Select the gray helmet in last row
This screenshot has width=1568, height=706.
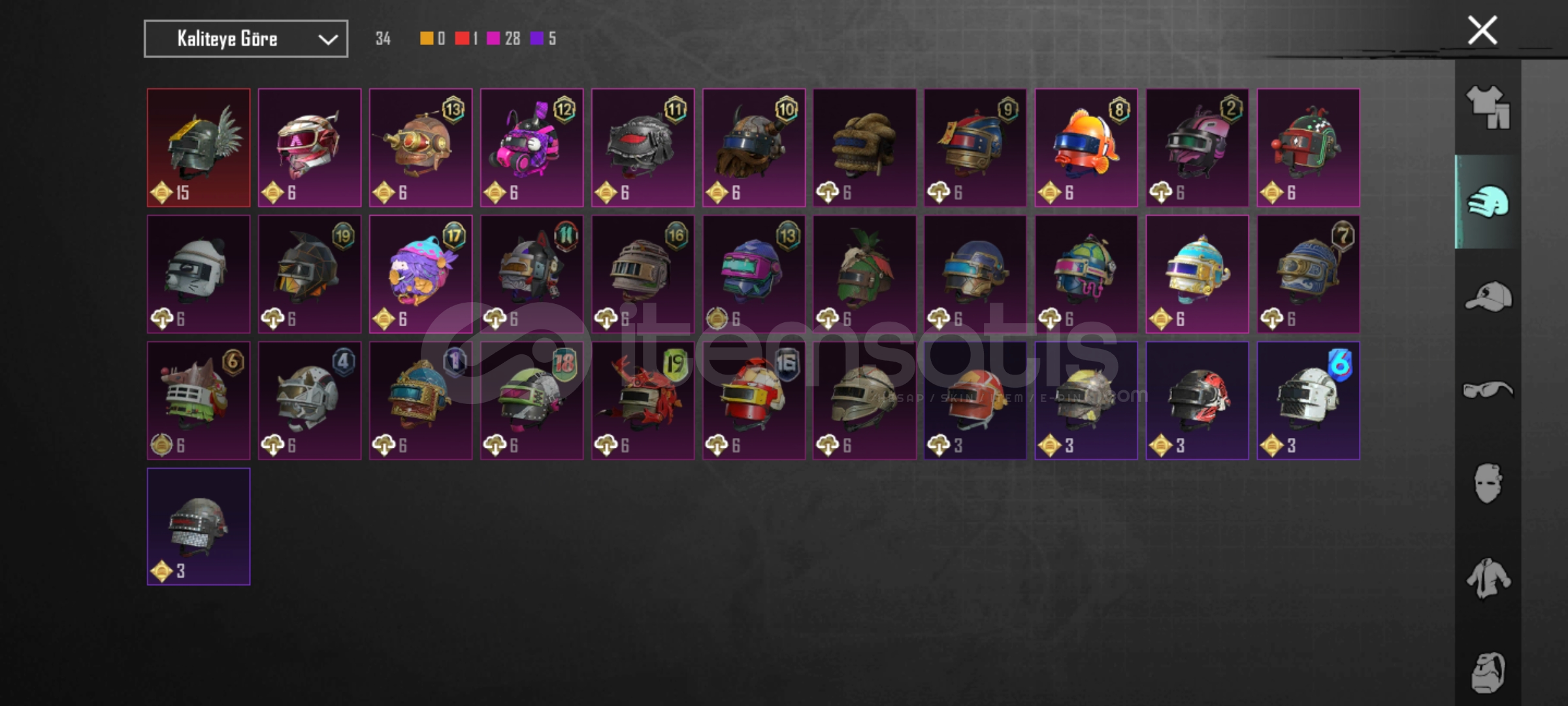[x=199, y=526]
